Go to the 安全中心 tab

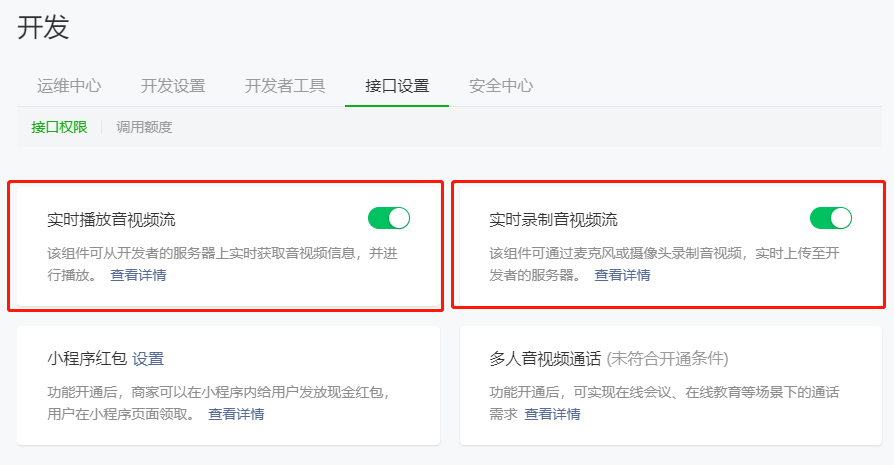(x=501, y=86)
